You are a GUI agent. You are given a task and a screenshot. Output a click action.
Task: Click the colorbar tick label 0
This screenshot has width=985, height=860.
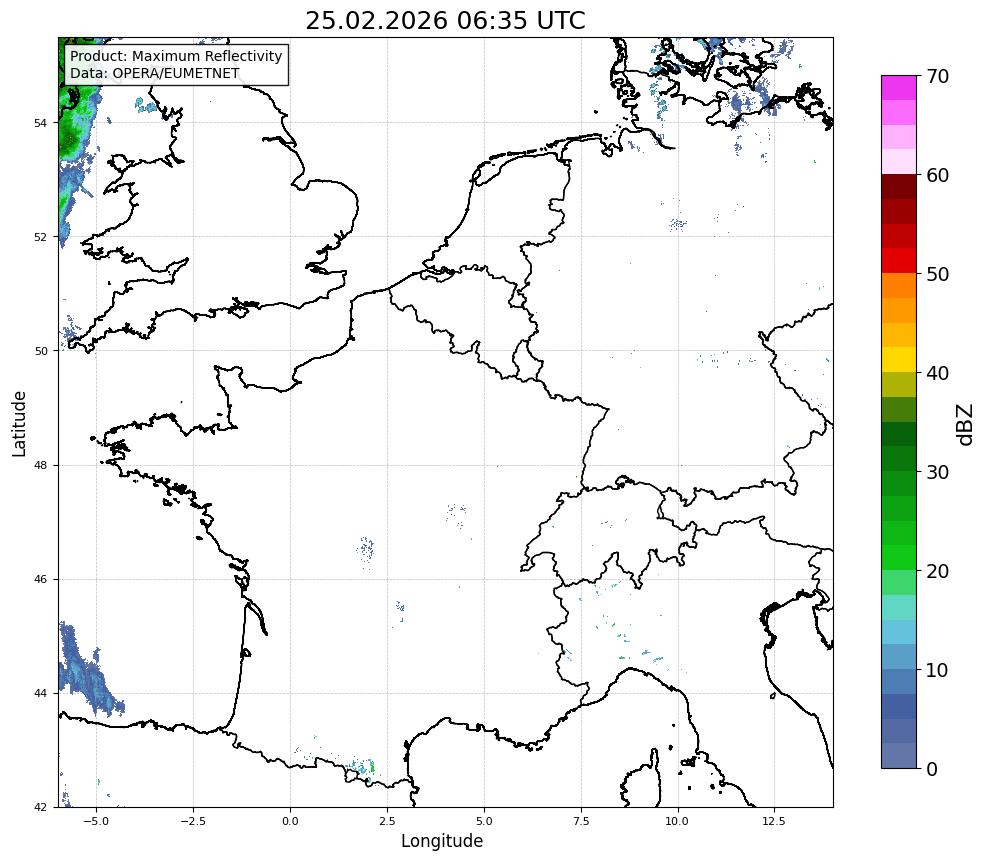point(932,769)
